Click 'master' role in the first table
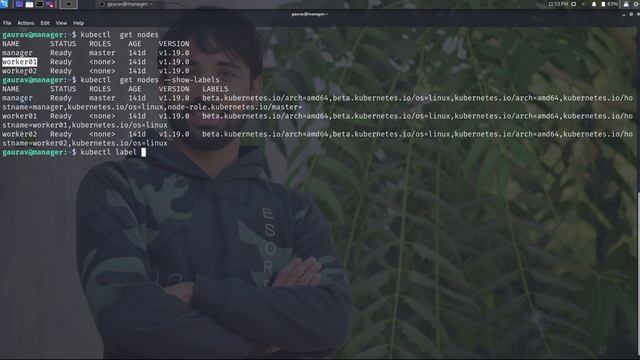The height and width of the screenshot is (360, 640). coord(102,53)
